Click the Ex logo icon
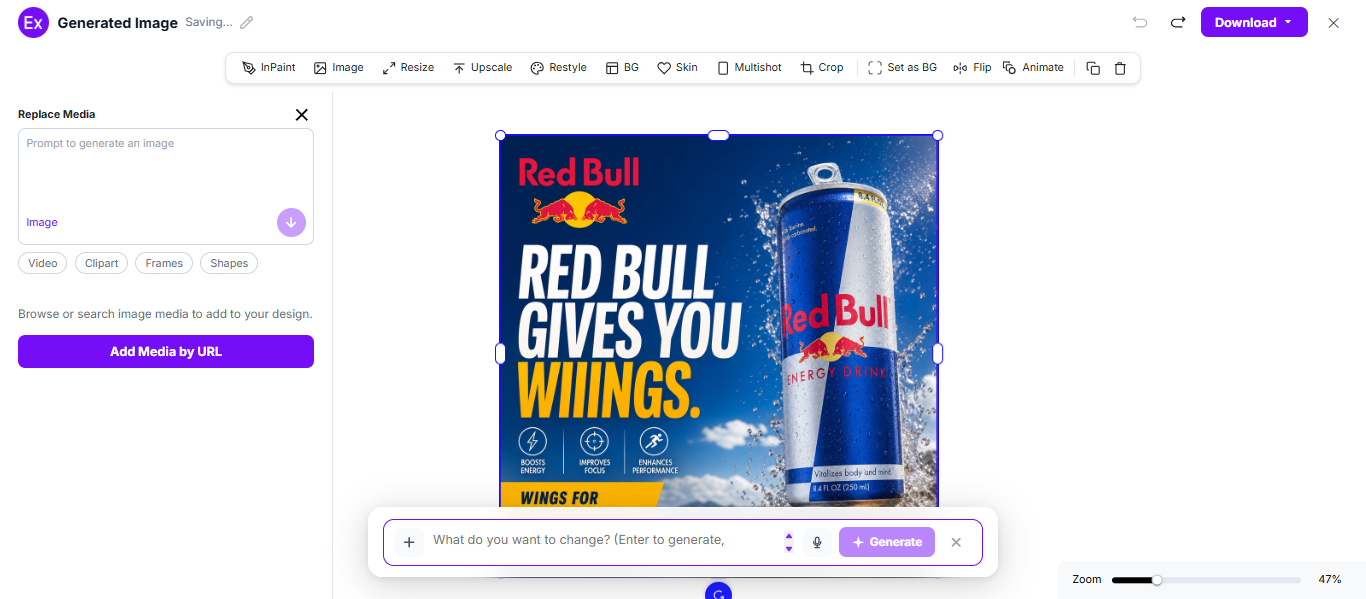Image resolution: width=1366 pixels, height=599 pixels. 33,22
